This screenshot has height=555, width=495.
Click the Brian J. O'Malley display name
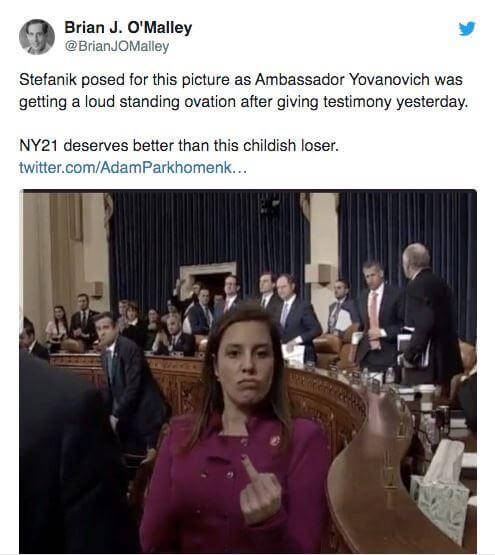pyautogui.click(x=128, y=27)
